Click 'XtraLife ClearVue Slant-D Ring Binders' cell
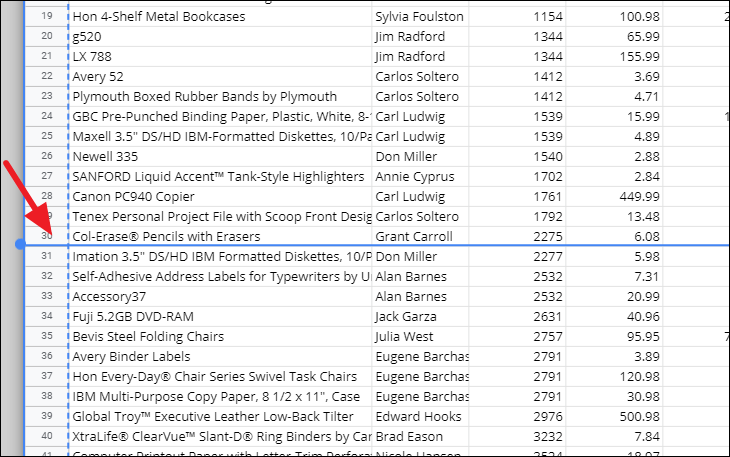The image size is (730, 457). (220, 437)
